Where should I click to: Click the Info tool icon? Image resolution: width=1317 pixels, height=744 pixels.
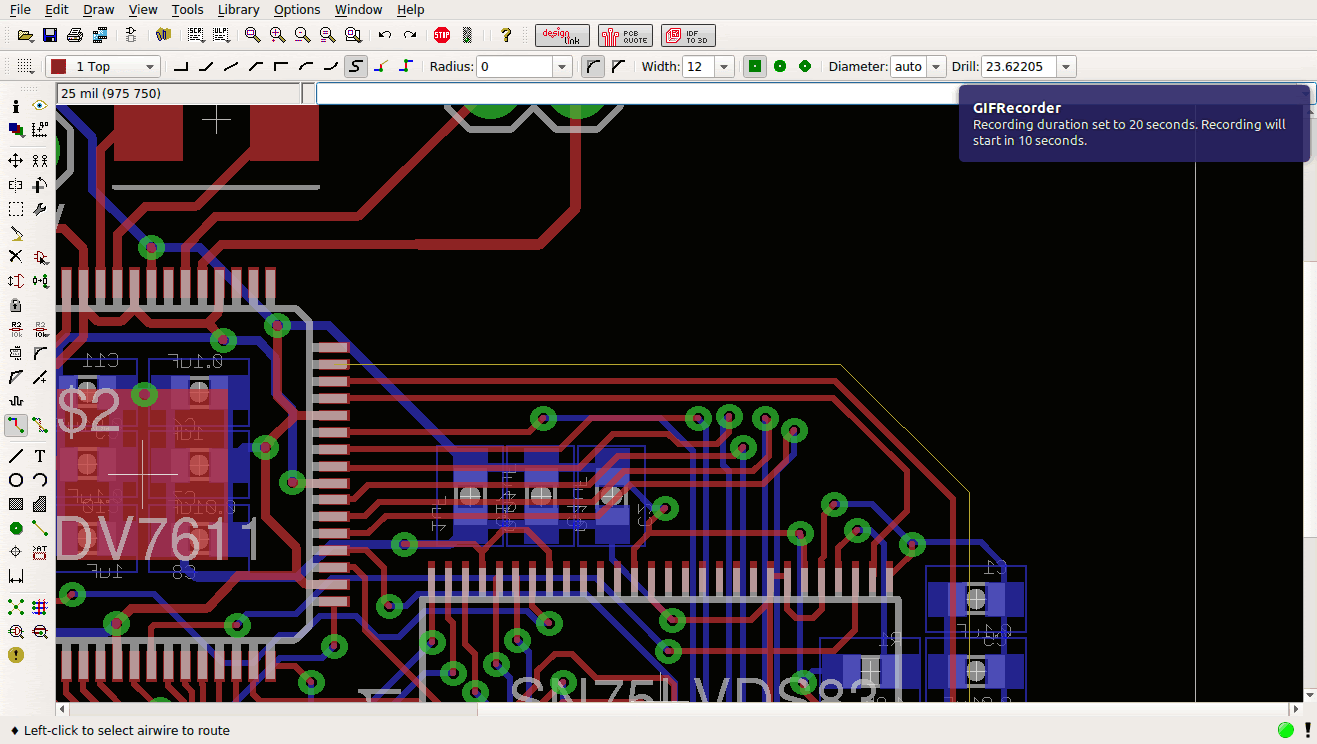click(16, 105)
